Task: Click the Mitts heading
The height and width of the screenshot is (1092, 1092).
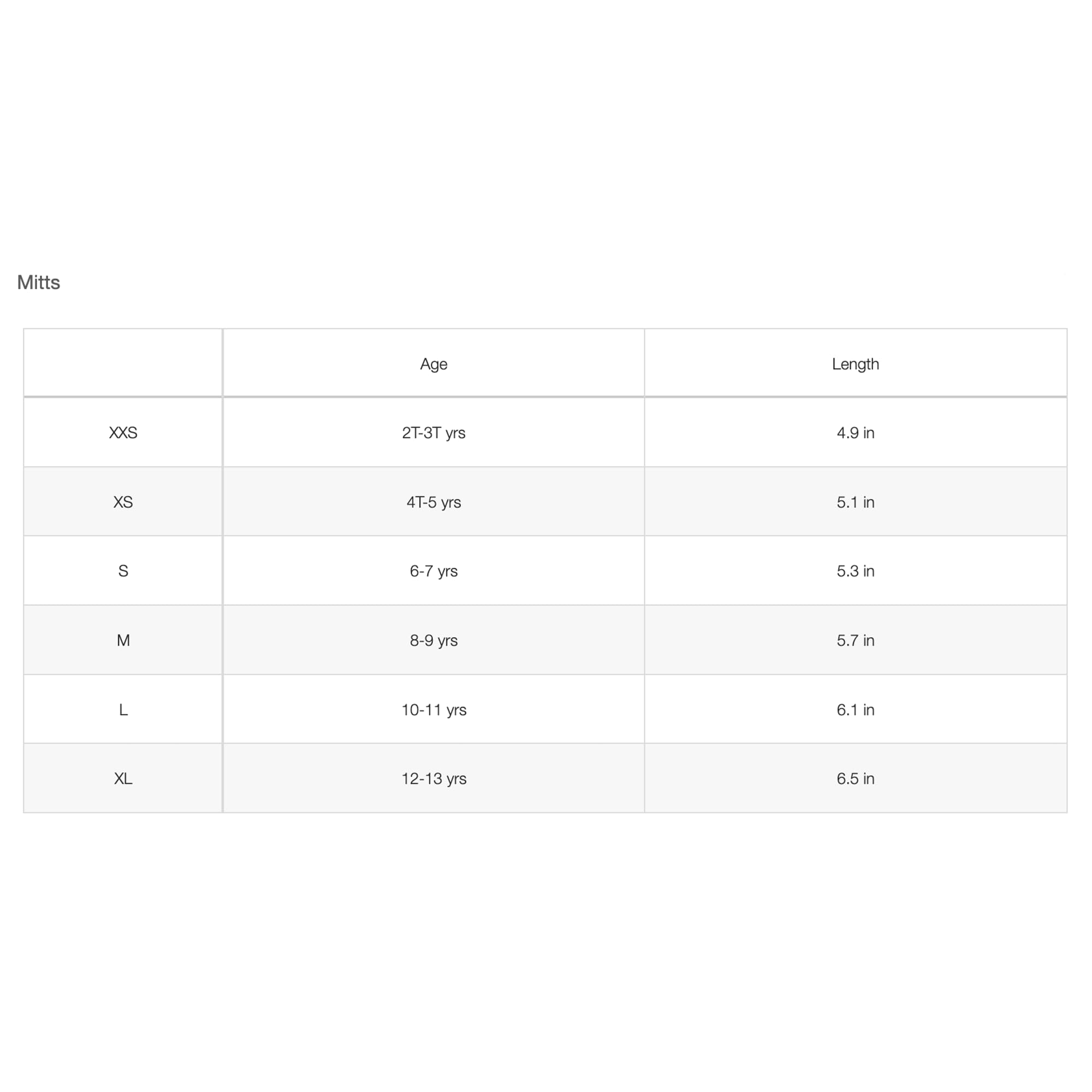Action: pos(38,282)
